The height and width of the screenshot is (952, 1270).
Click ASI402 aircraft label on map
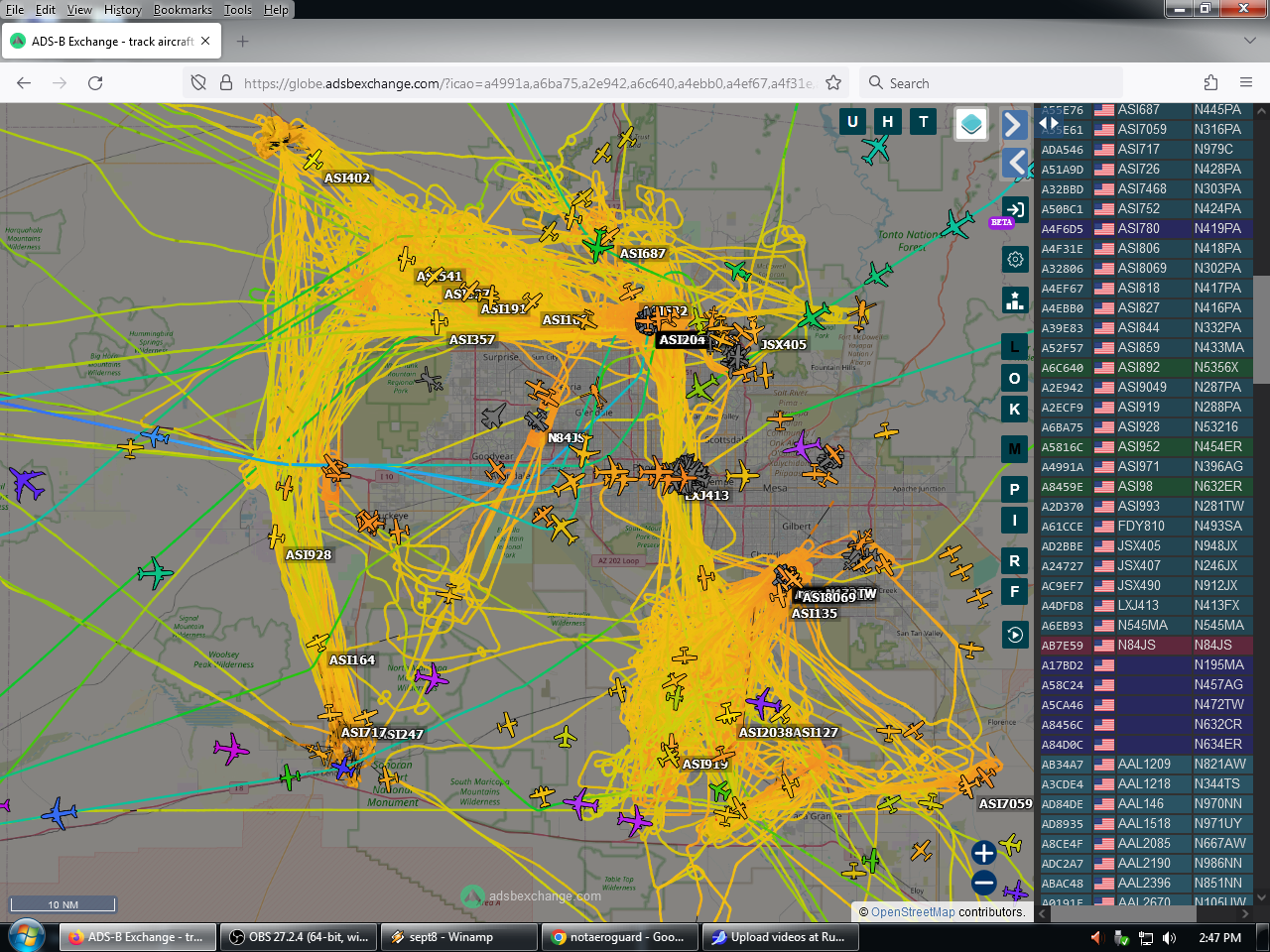coord(347,178)
